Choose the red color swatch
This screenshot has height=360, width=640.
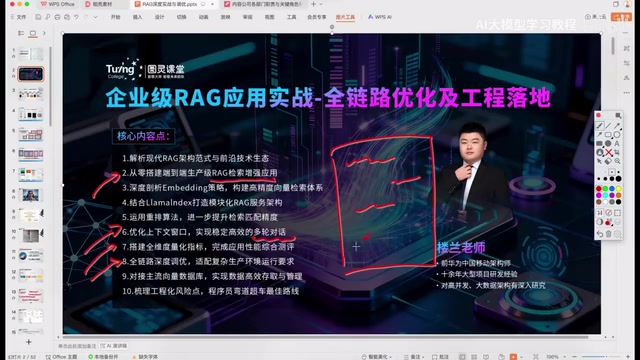click(598, 188)
